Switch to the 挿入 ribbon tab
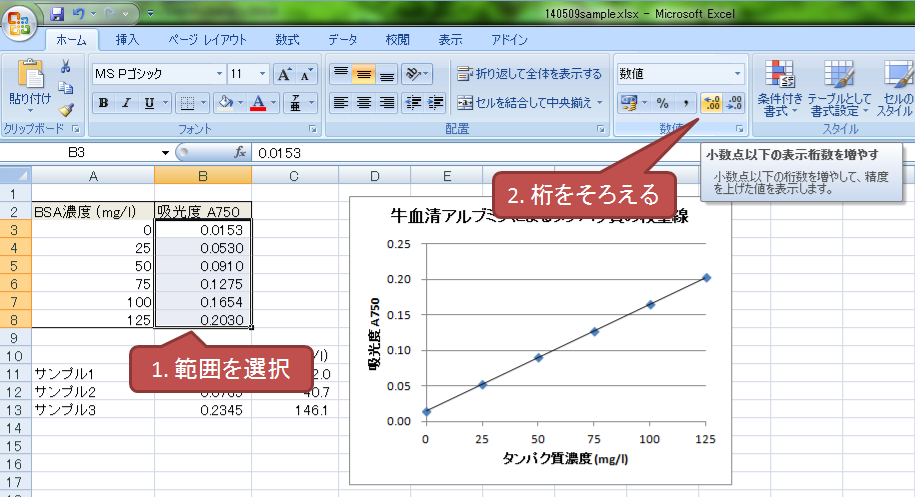915x497 pixels. (127, 40)
